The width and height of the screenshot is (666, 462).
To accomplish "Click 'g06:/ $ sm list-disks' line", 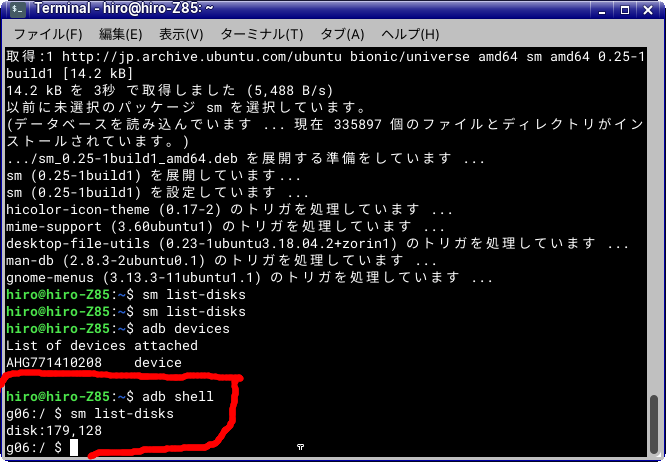I will click(90, 413).
